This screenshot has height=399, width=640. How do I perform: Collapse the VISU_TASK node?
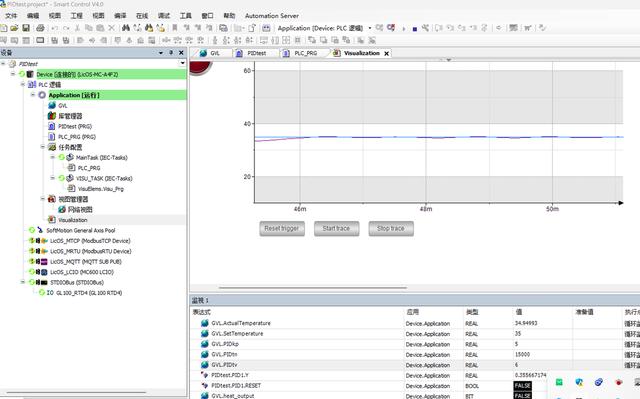(53, 178)
